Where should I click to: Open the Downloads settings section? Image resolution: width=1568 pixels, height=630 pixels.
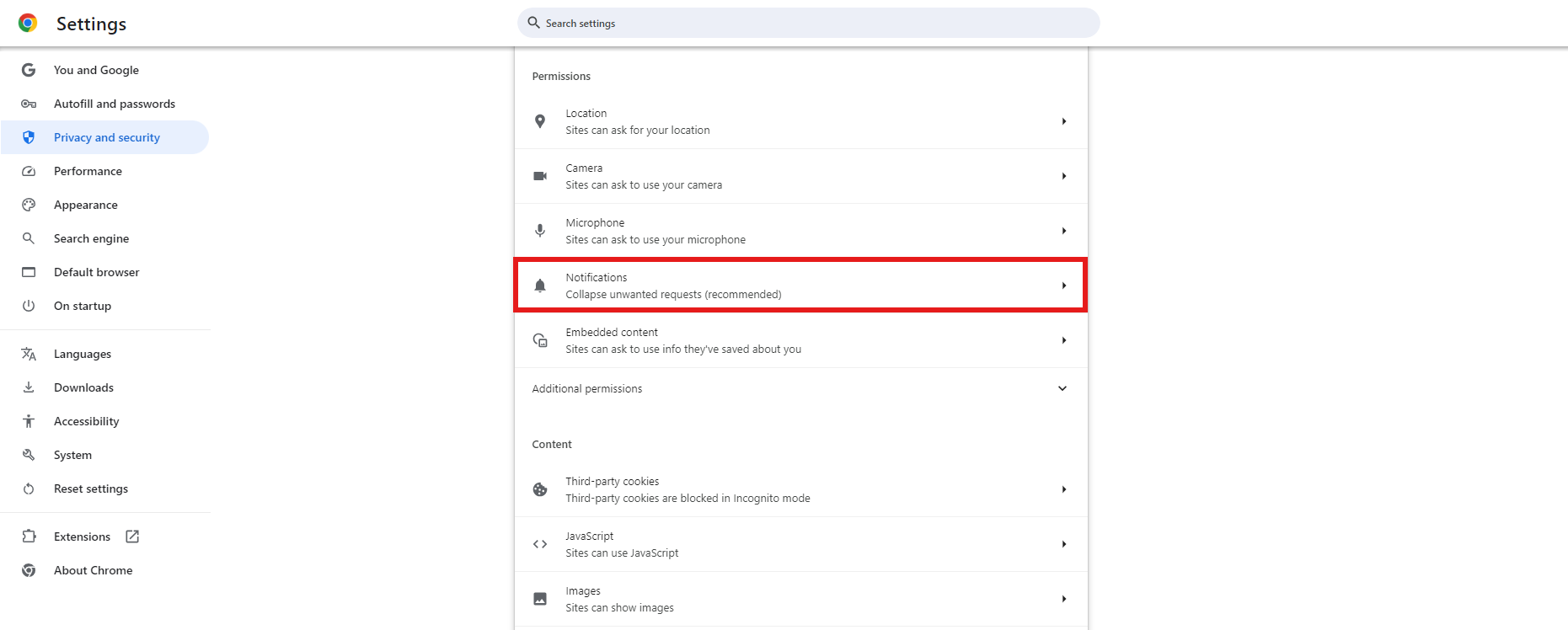(83, 387)
